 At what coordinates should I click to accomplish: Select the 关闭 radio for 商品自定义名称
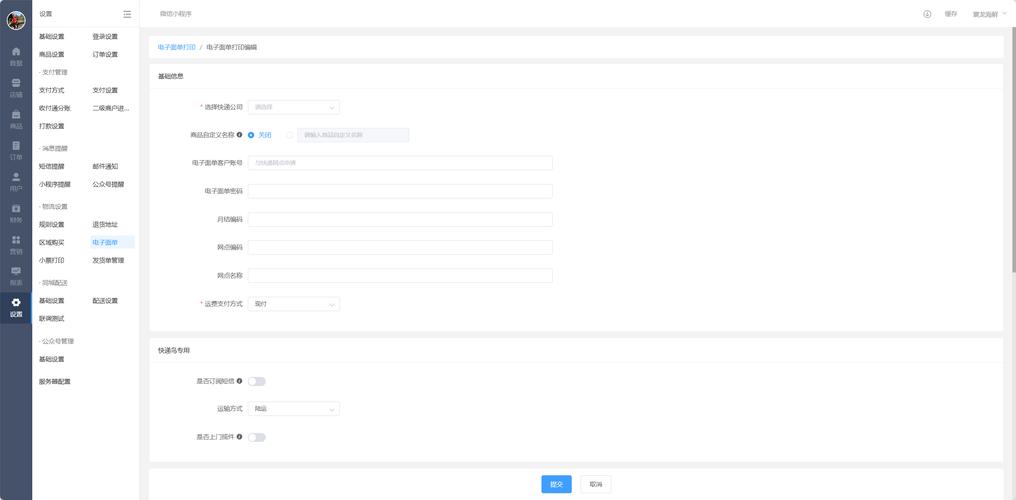click(251, 135)
